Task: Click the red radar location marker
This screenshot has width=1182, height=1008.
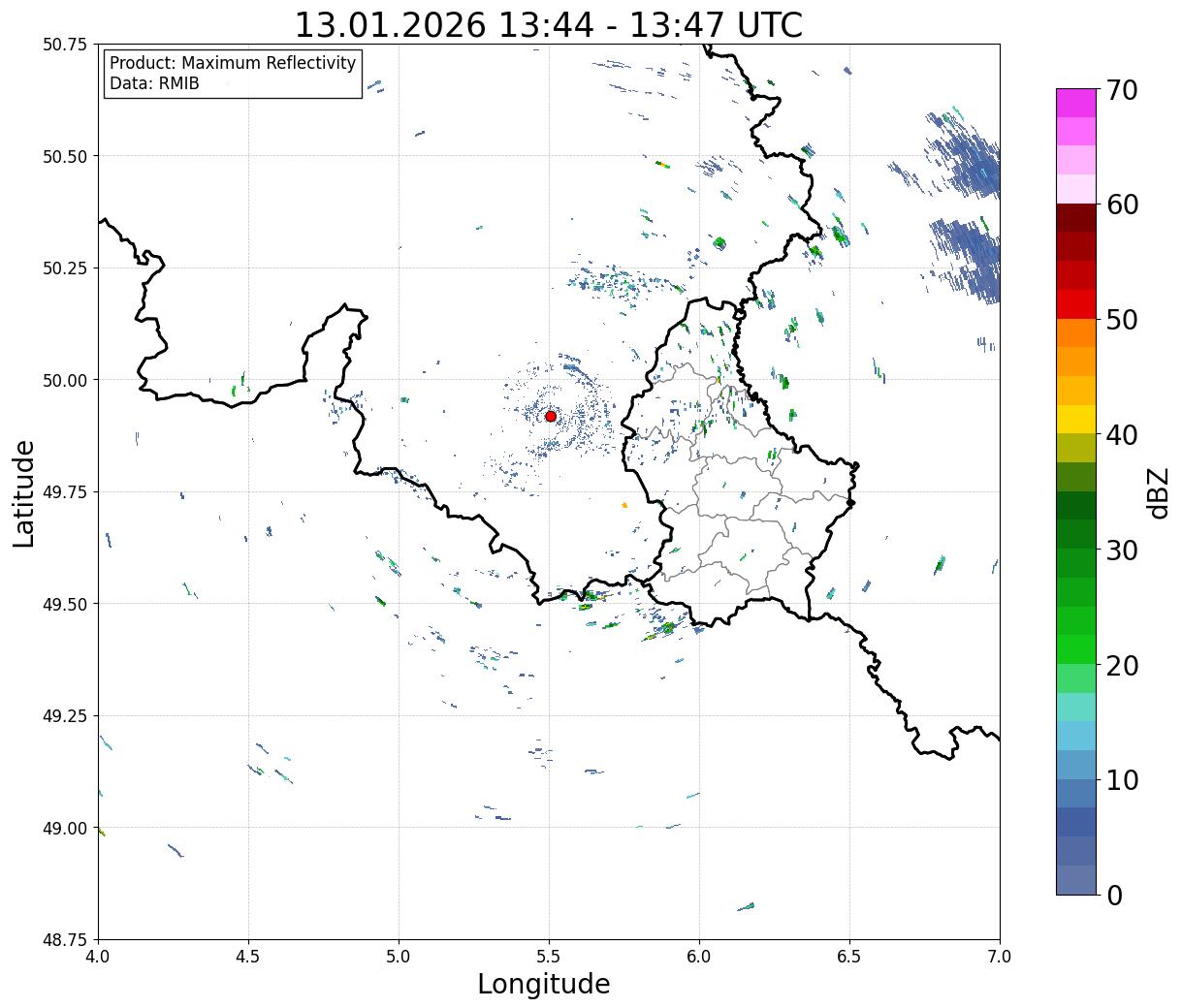Action: (551, 416)
